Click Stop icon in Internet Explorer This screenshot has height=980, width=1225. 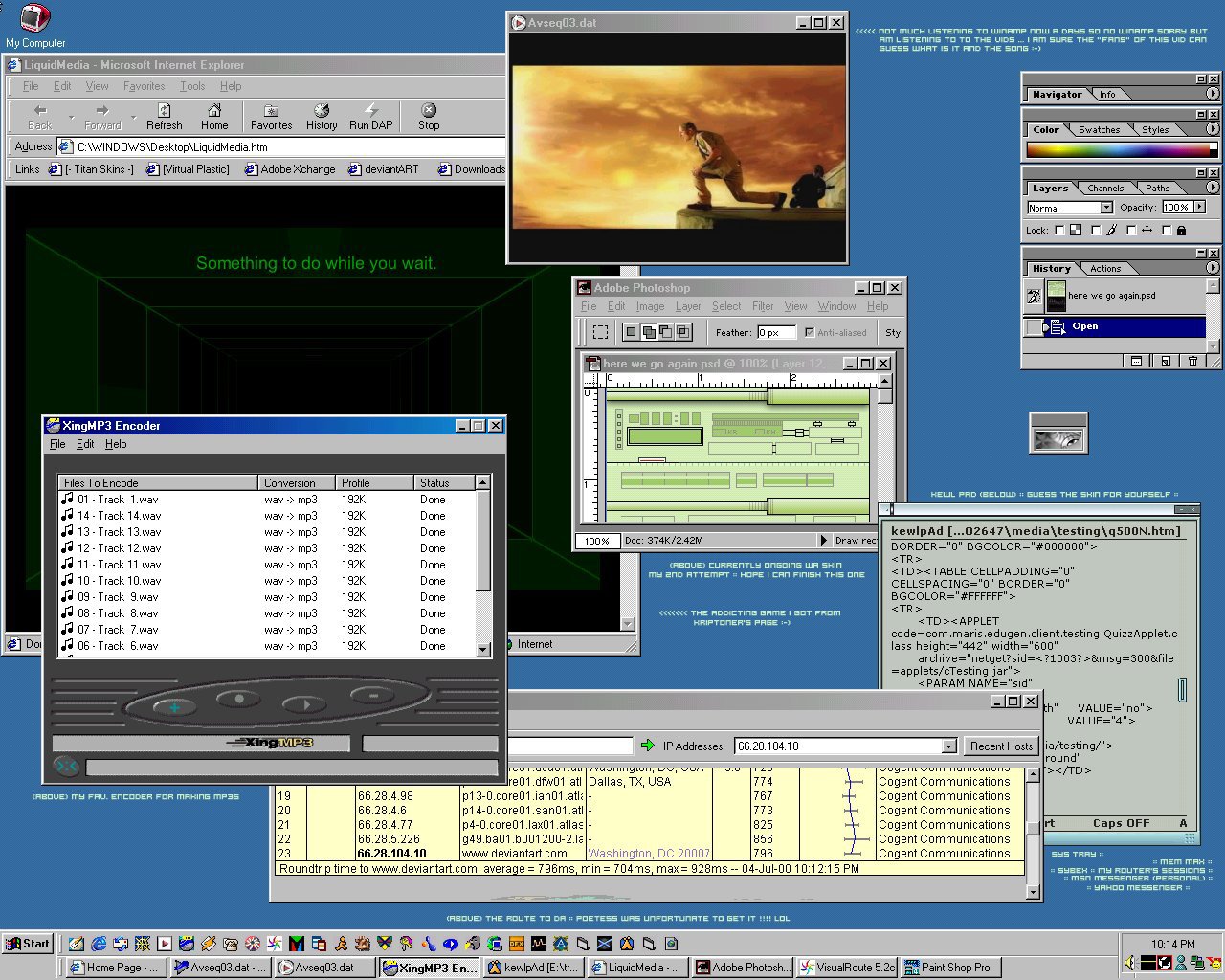click(x=429, y=116)
